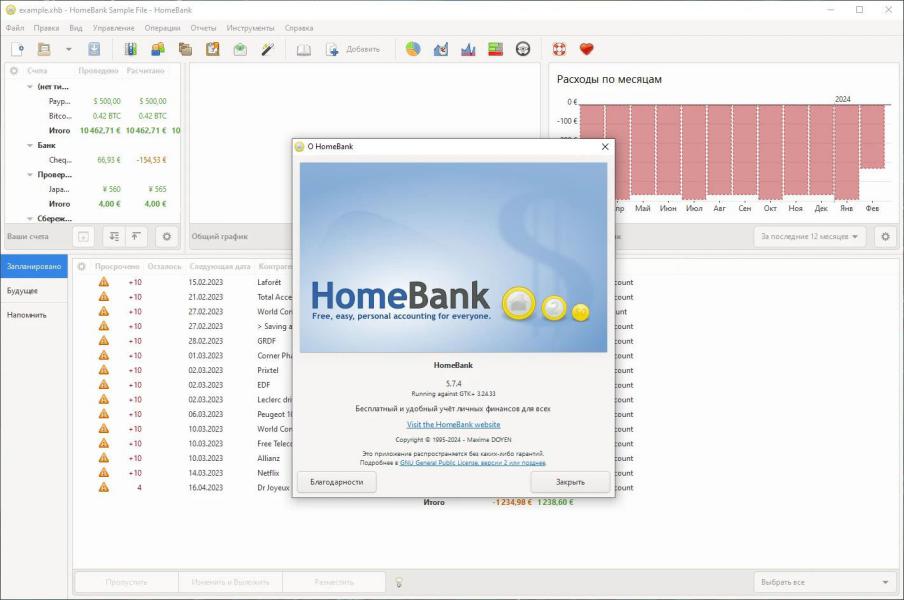Click the lifebuoy help icon
The width and height of the screenshot is (904, 600).
tap(559, 50)
